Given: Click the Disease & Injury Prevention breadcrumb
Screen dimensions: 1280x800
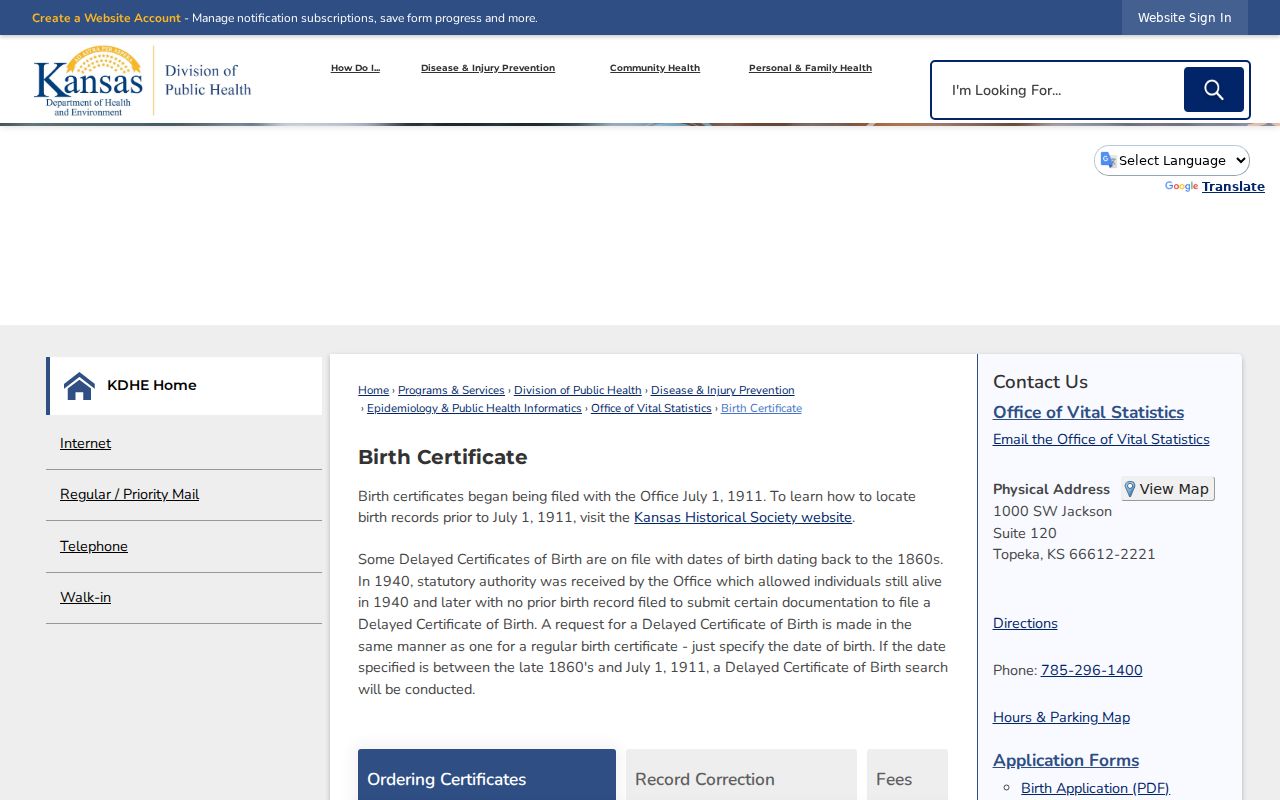Looking at the screenshot, I should 722,391.
